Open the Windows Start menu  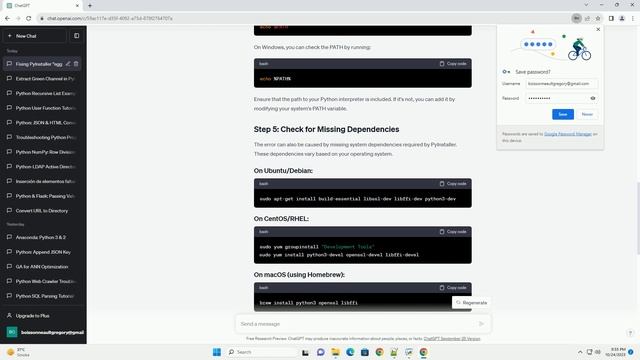(217, 352)
